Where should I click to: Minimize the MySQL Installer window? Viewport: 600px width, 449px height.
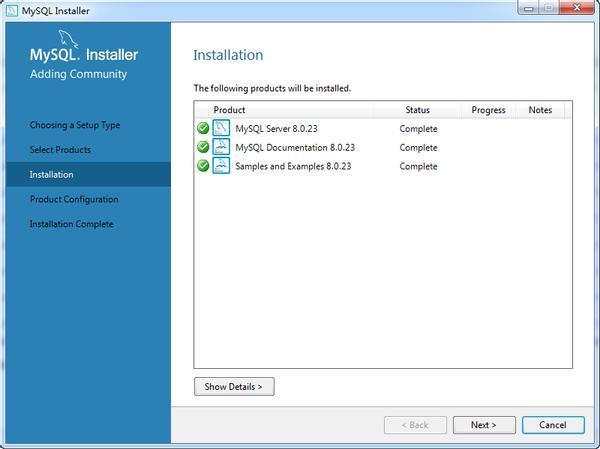tap(529, 8)
